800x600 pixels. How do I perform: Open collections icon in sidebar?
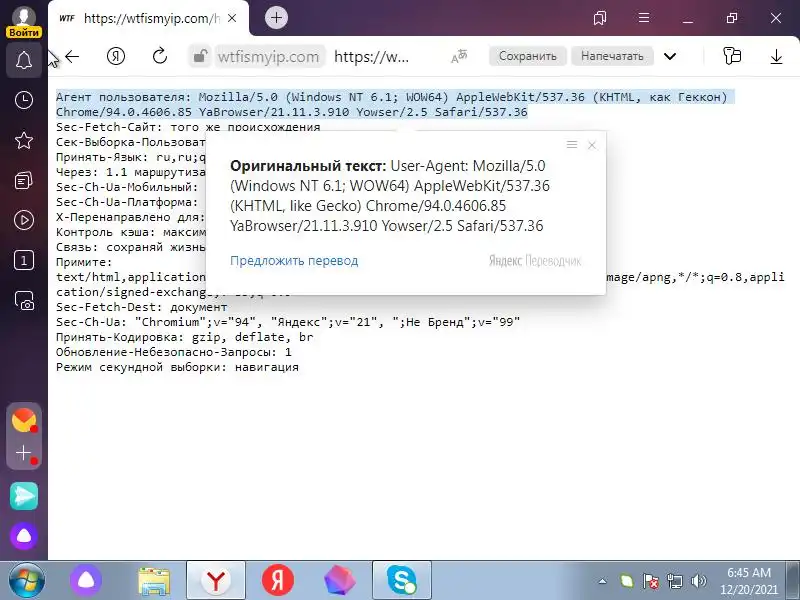(x=24, y=180)
